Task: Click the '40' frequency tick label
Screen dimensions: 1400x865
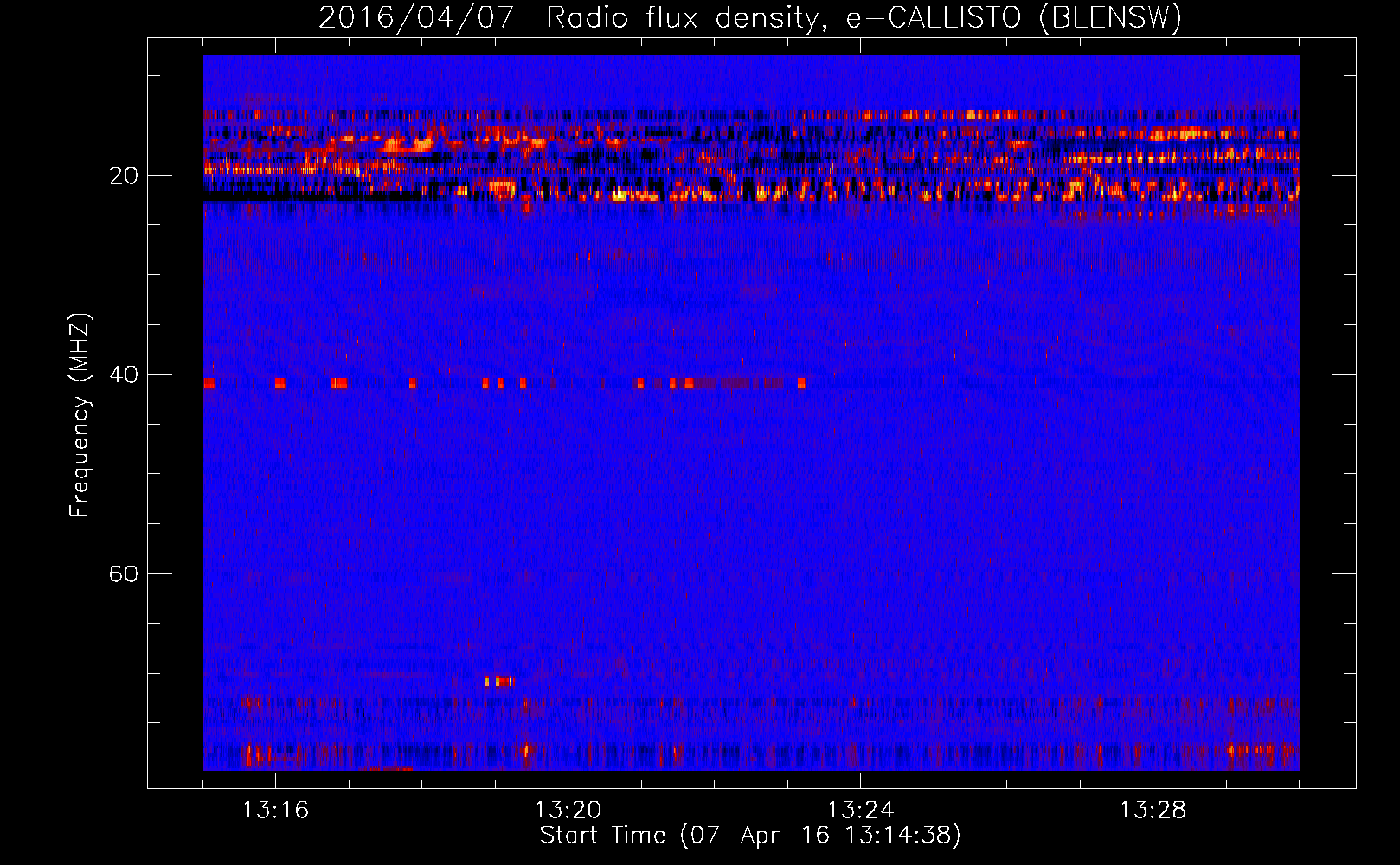Action: coord(123,375)
